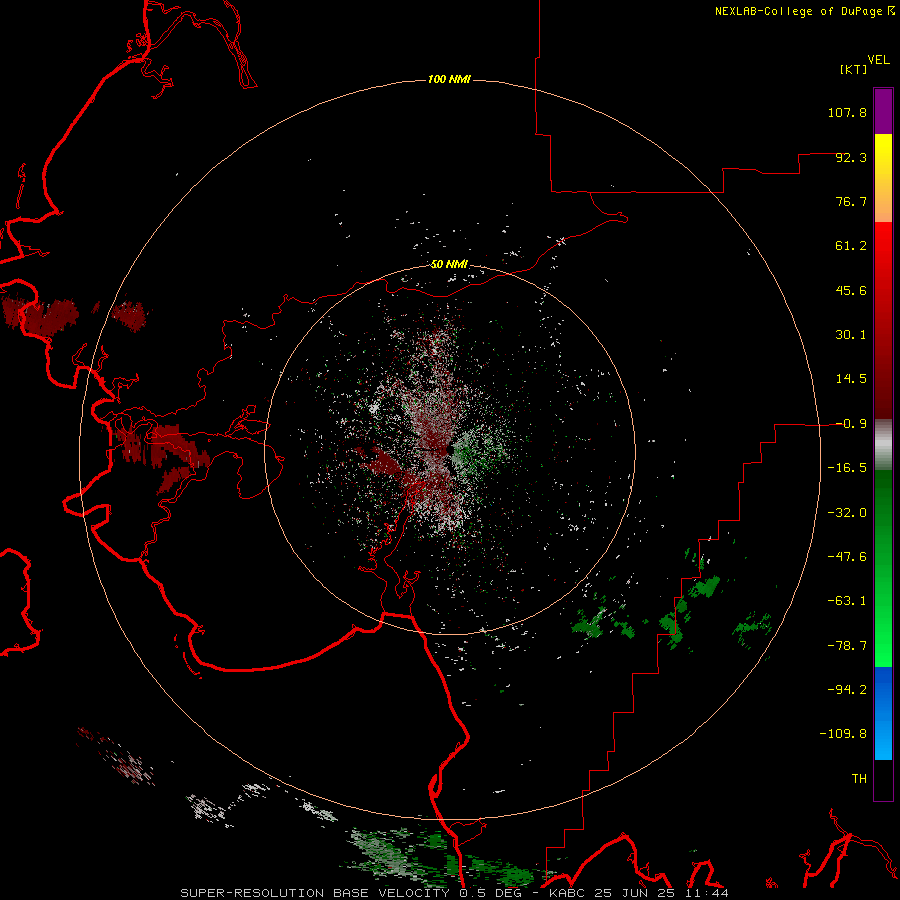Select the 61.2 velocity scale value
Image resolution: width=900 pixels, height=900 pixels.
click(x=851, y=246)
